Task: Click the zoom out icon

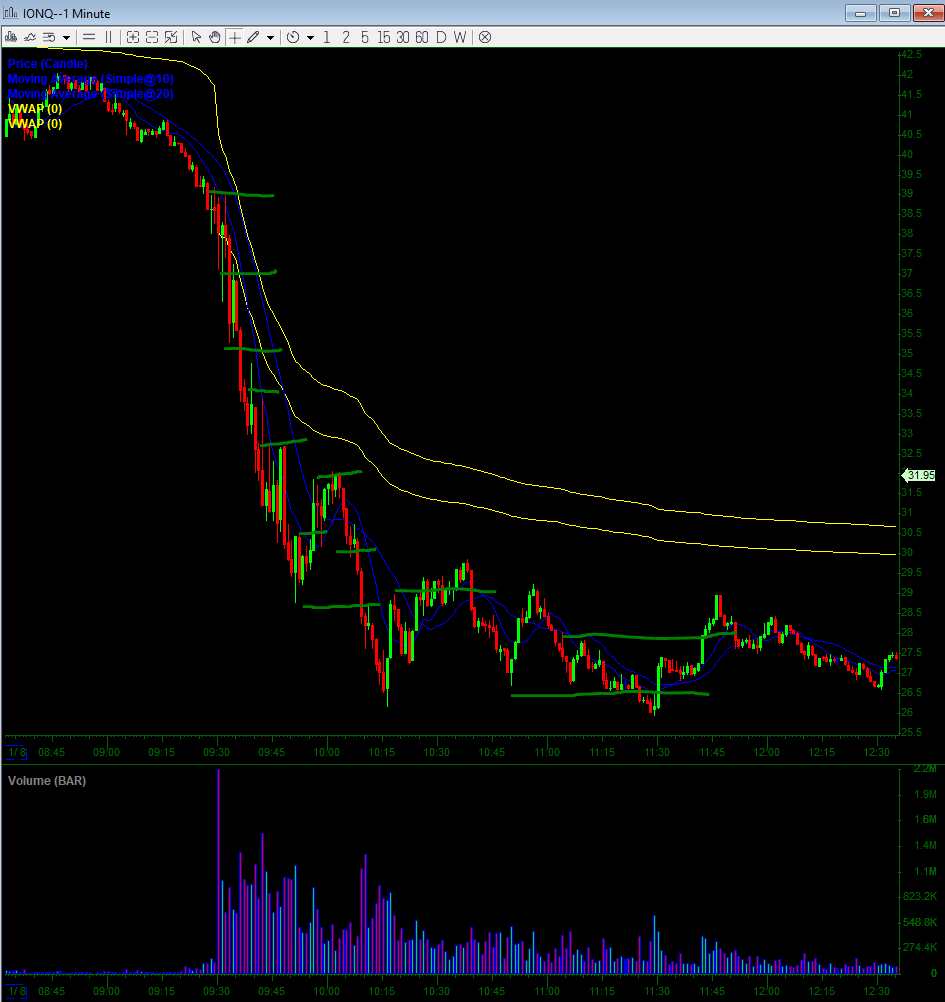Action: click(x=152, y=37)
